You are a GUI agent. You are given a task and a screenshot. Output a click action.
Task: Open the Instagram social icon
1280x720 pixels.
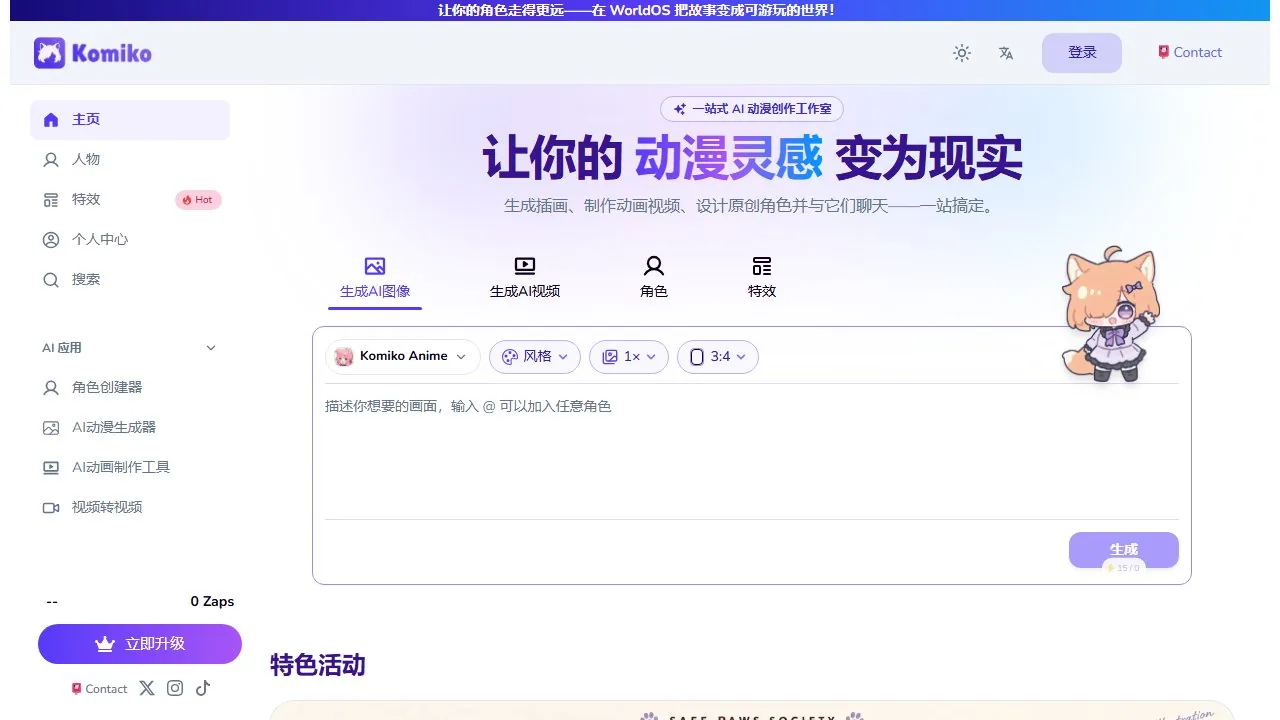pos(175,688)
